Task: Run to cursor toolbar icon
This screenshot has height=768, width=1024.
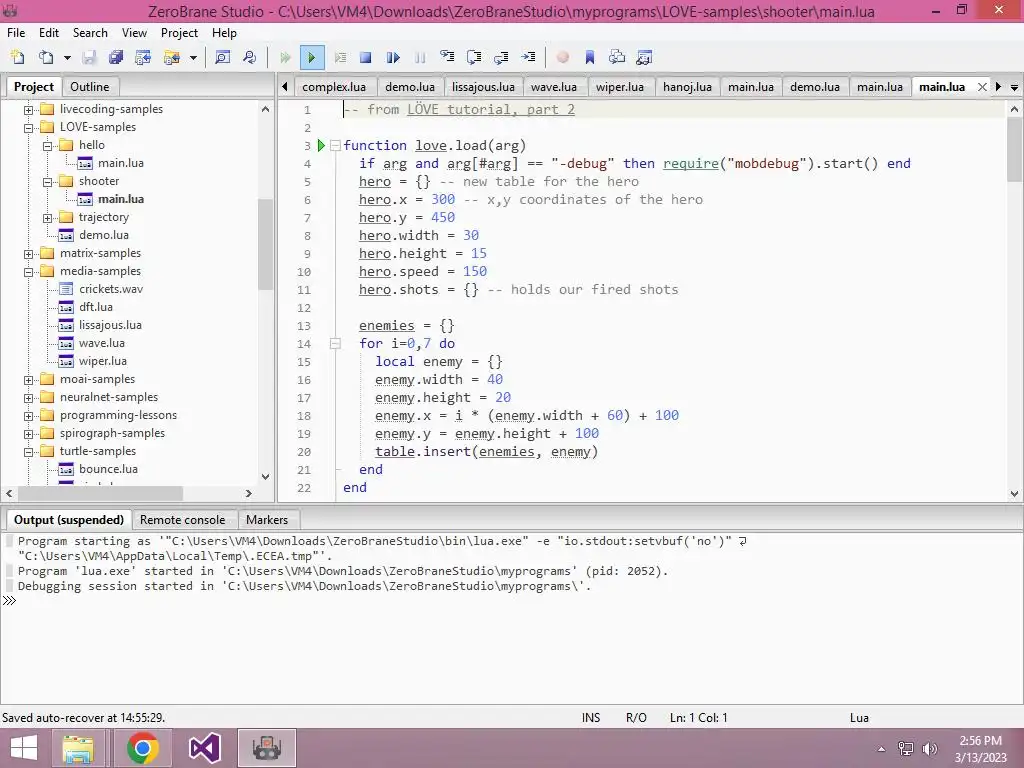Action: [x=528, y=57]
